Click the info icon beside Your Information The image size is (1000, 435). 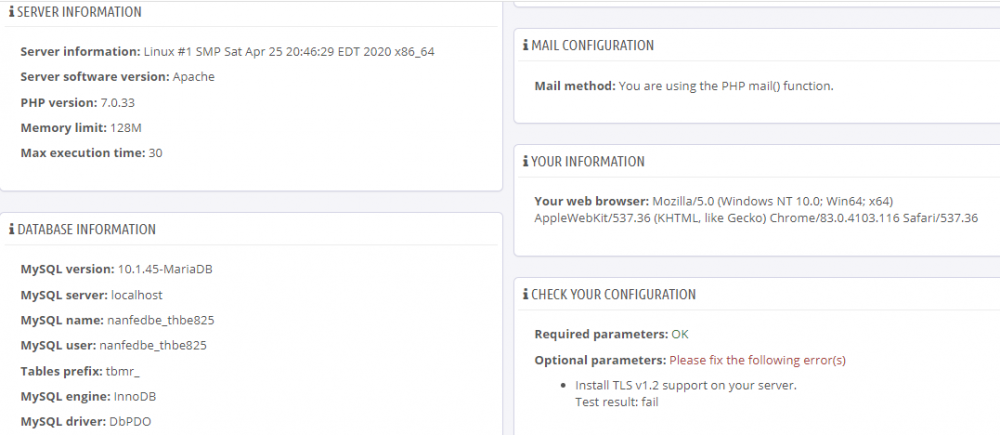click(x=526, y=161)
